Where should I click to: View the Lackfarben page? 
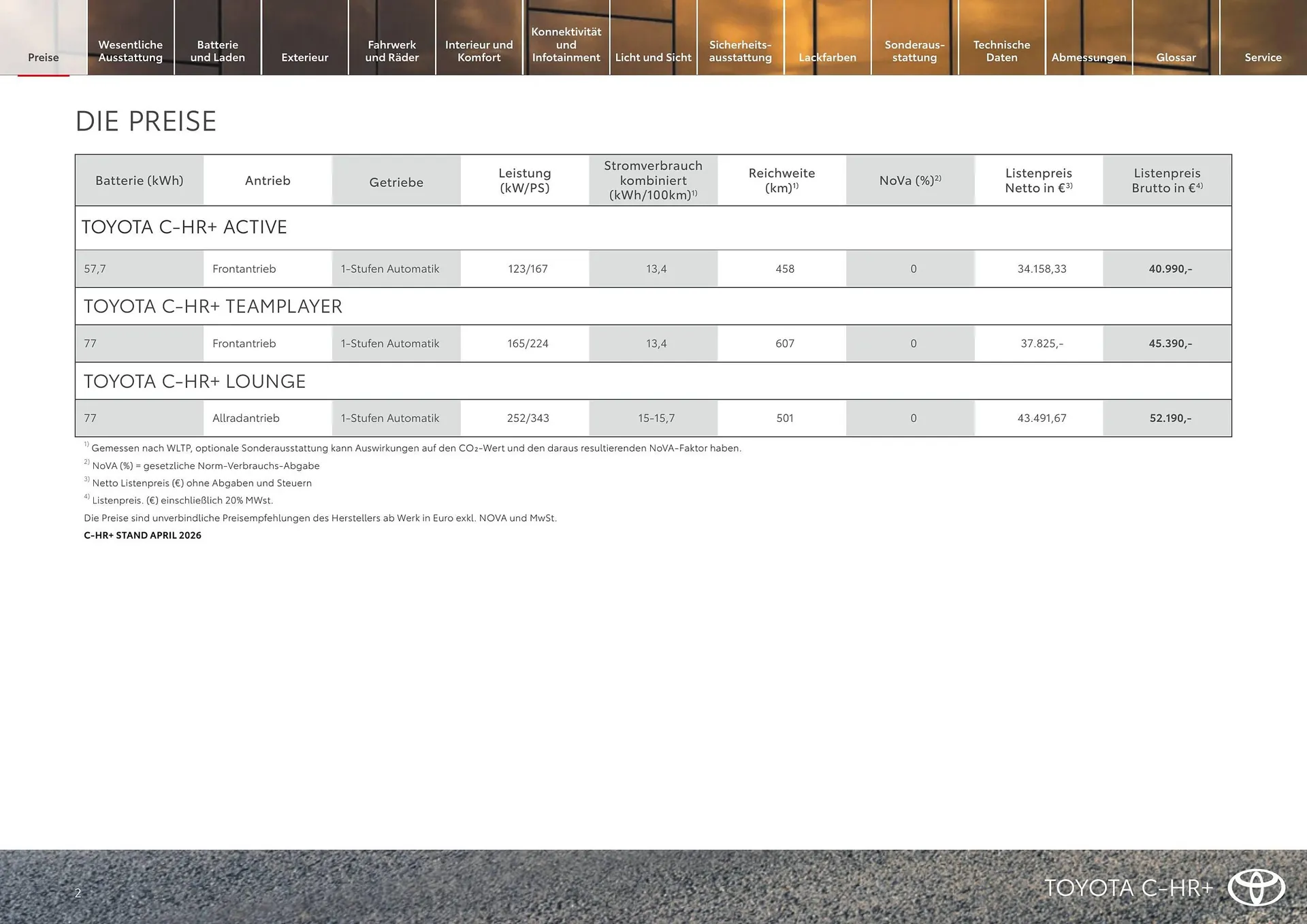(x=827, y=57)
